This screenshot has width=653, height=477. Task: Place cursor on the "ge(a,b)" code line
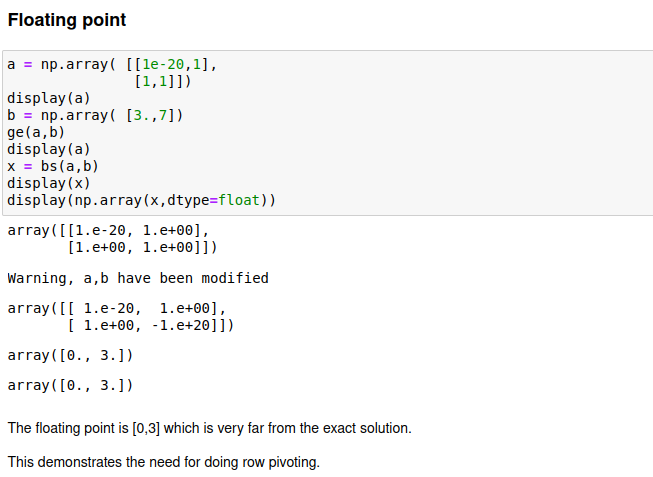(36, 132)
